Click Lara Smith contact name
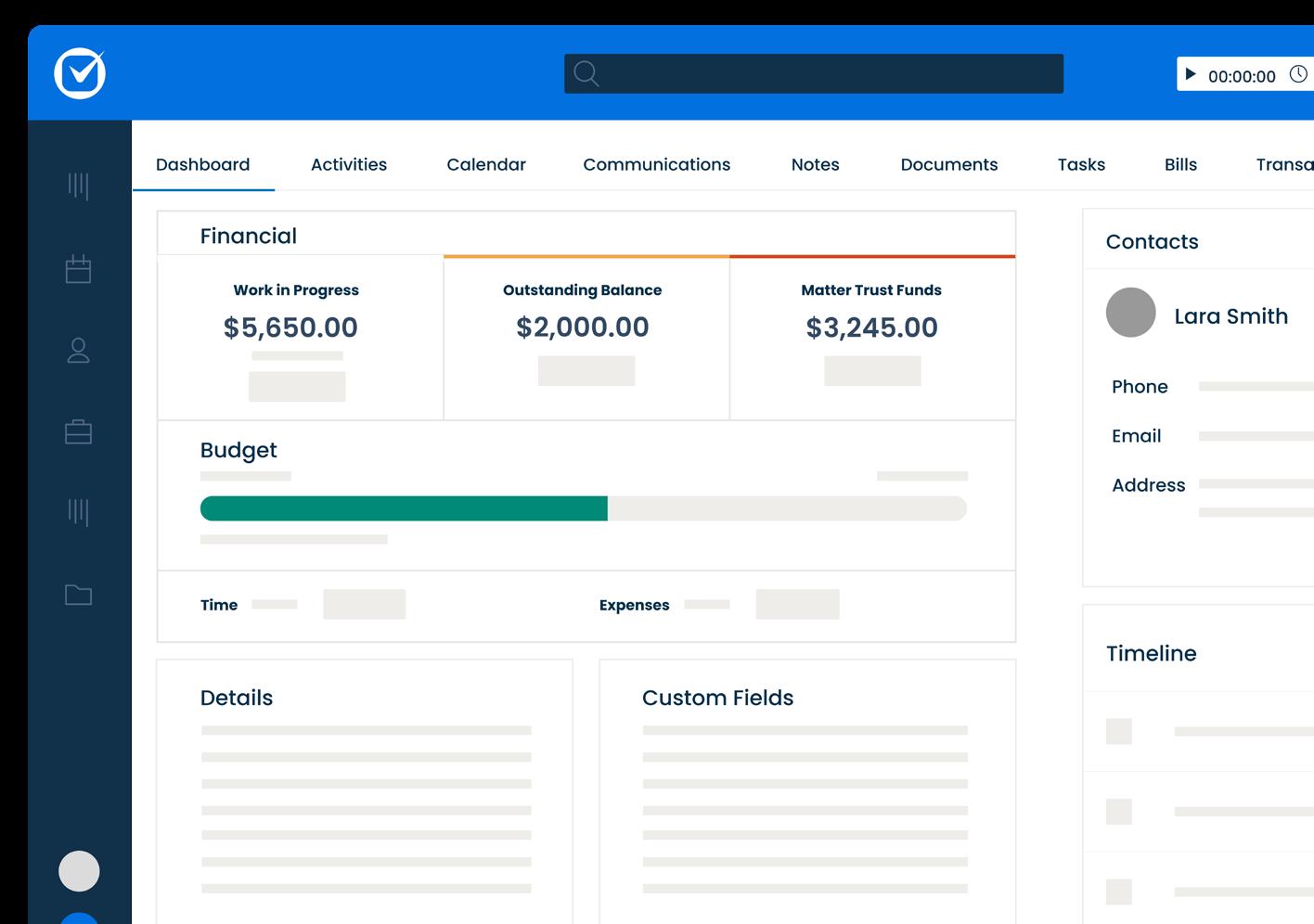Image resolution: width=1314 pixels, height=924 pixels. pyautogui.click(x=1231, y=316)
